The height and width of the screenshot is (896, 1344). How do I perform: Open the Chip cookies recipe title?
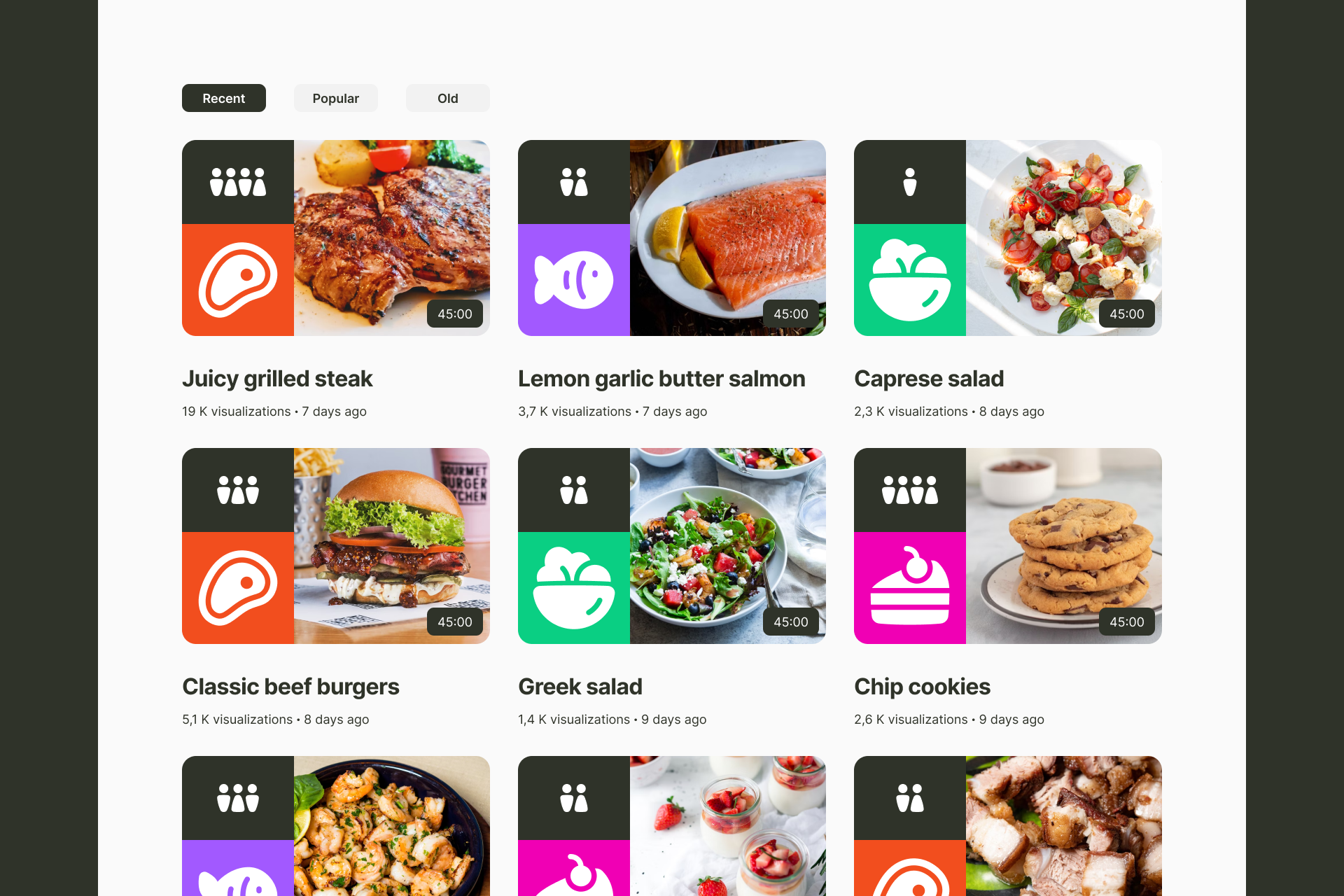click(x=922, y=687)
